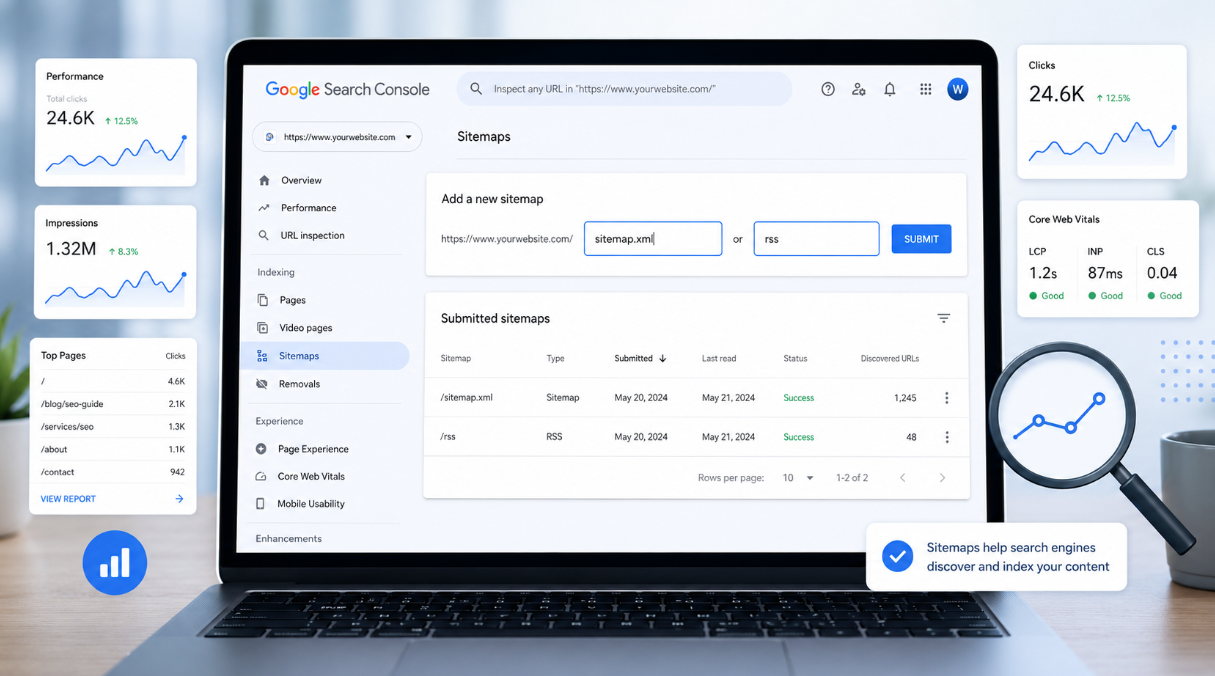
Task: Click Success status in the /rss row
Action: [799, 437]
